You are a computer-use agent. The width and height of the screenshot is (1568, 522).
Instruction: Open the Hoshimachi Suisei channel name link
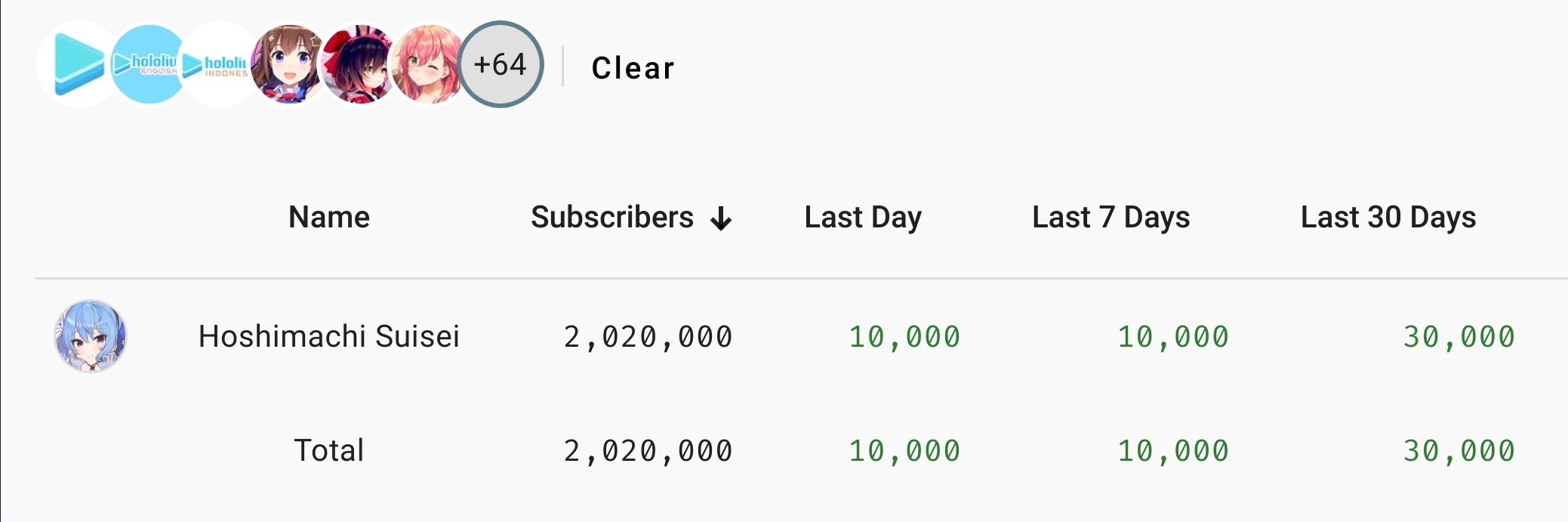[x=328, y=336]
